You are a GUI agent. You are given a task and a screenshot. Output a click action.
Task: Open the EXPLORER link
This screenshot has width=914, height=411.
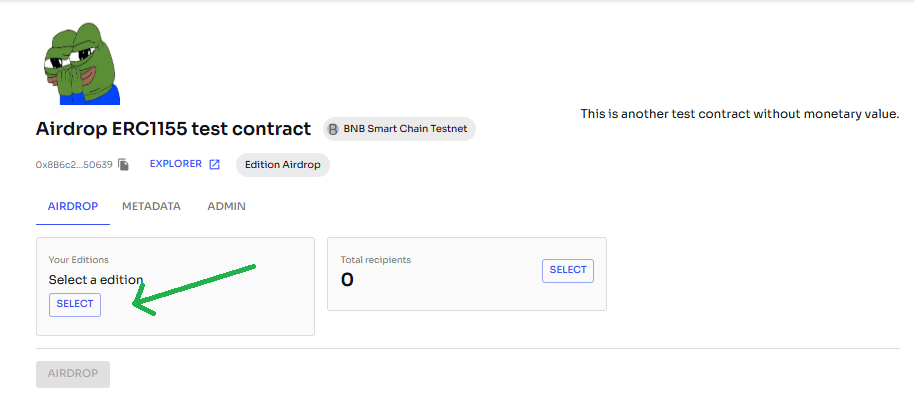(x=175, y=164)
